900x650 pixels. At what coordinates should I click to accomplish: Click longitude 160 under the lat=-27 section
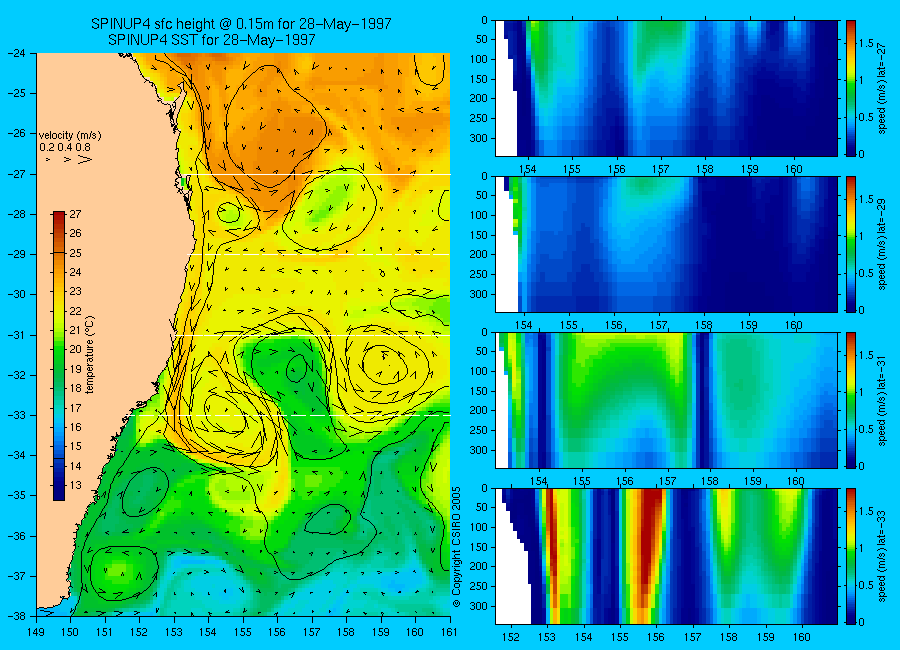pos(794,169)
